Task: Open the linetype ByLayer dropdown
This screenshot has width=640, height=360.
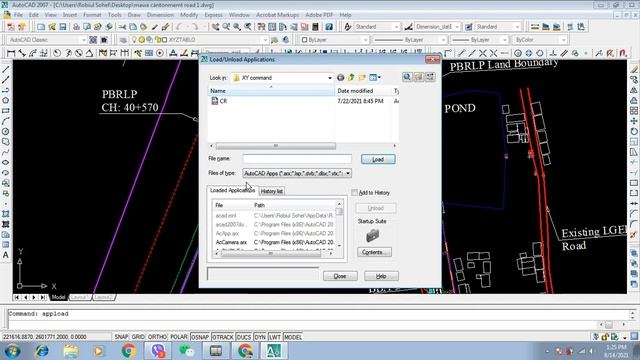Action: click(x=443, y=40)
